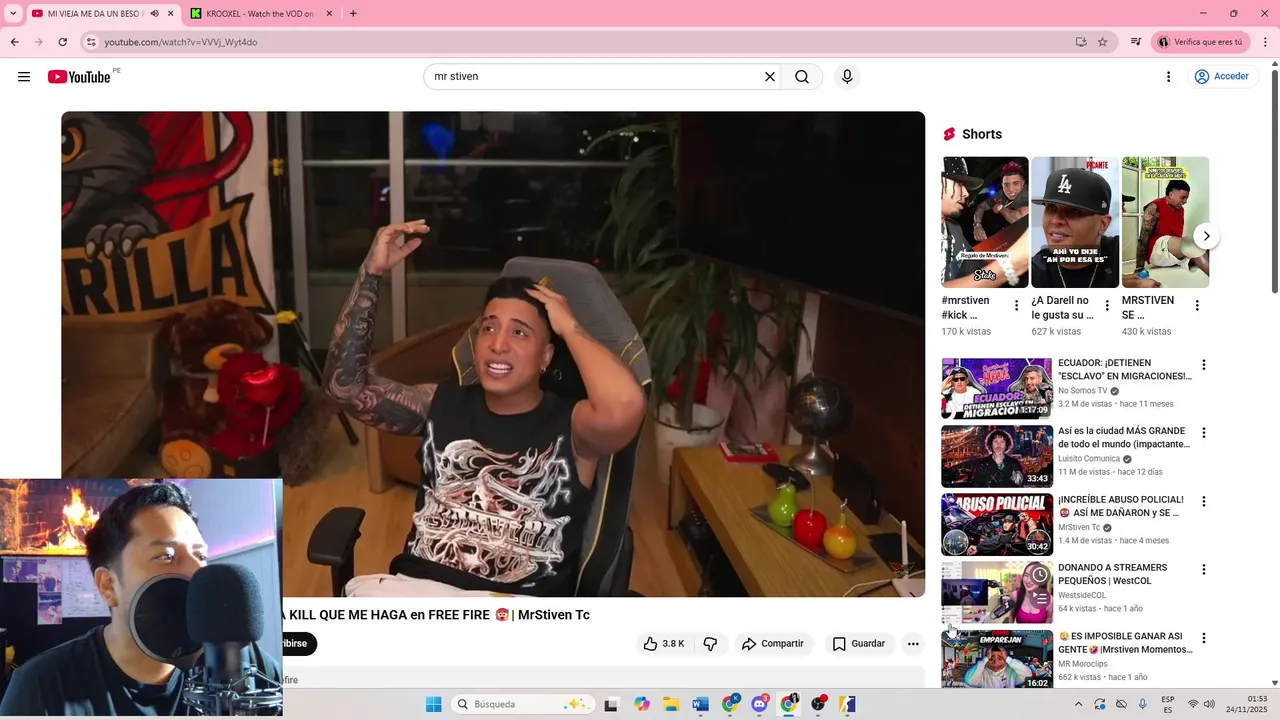Dislike the video with thumbs-down icon
Screen dimensions: 1280x720
pos(710,644)
